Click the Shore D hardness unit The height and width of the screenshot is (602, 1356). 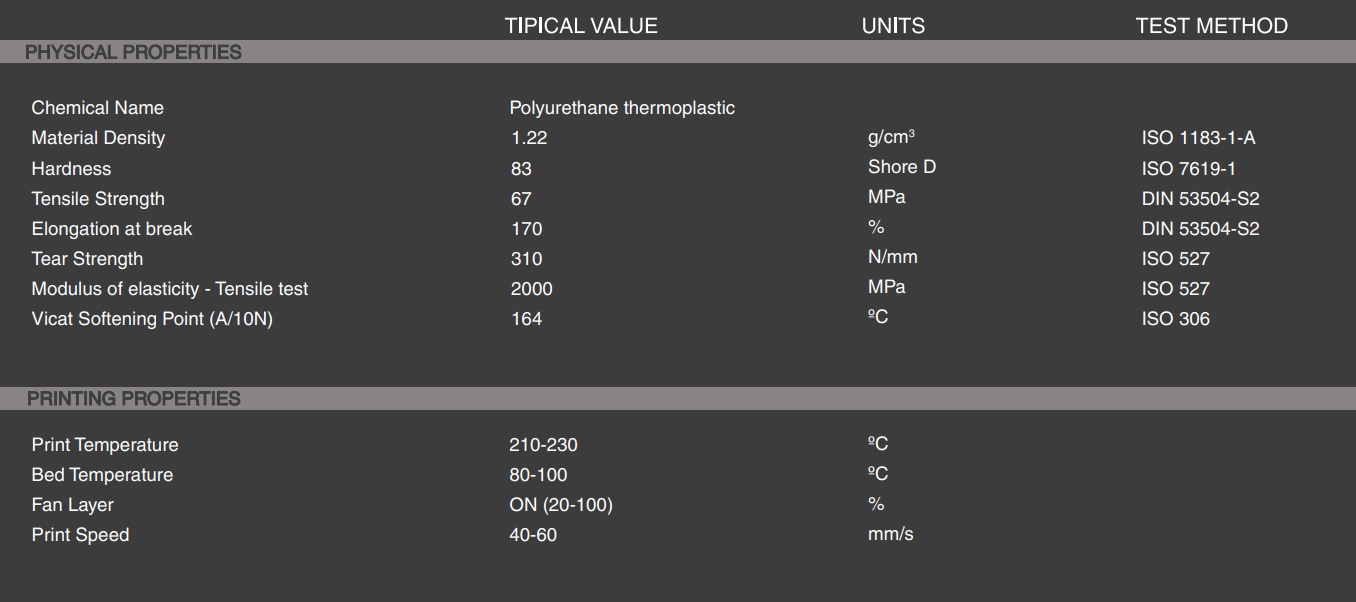point(902,167)
